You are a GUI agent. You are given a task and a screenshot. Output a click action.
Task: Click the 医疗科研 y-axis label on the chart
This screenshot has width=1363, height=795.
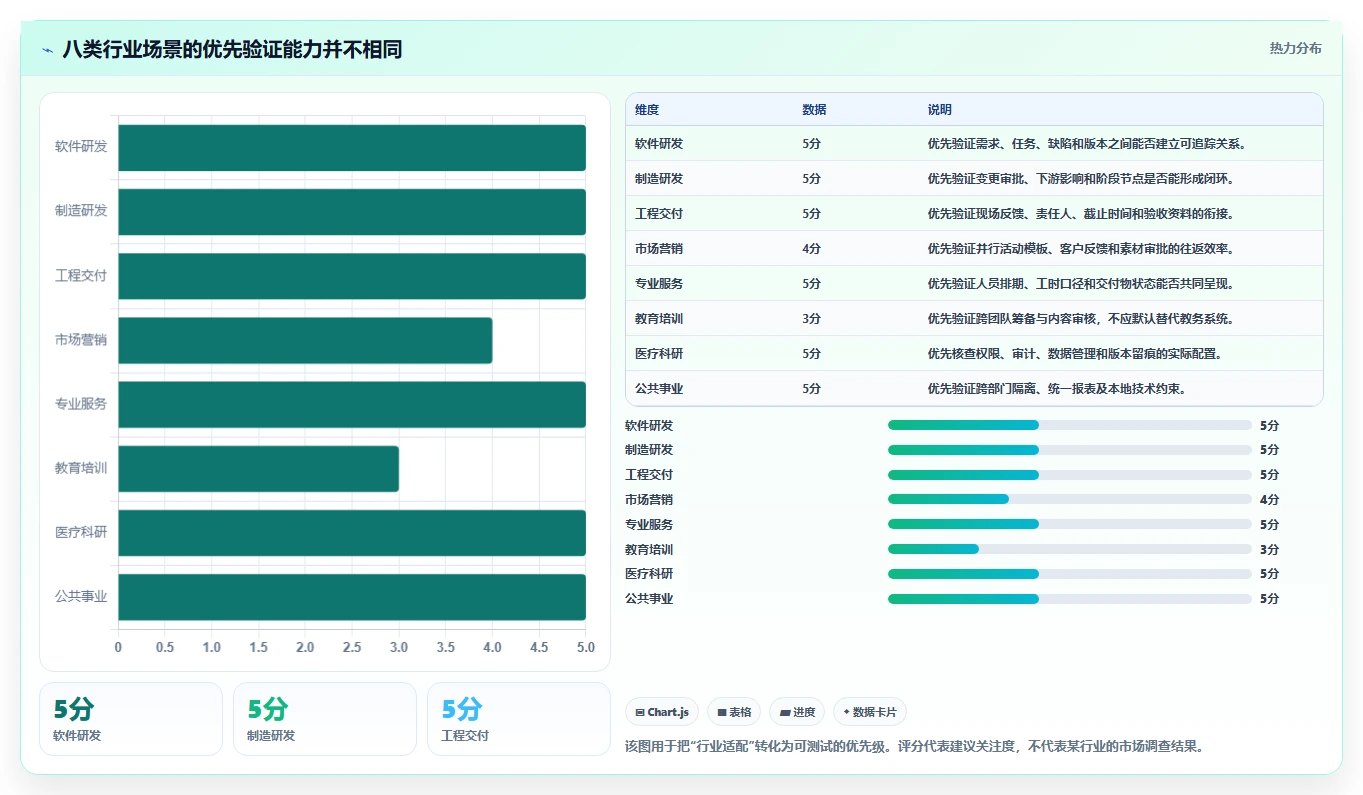pyautogui.click(x=81, y=532)
